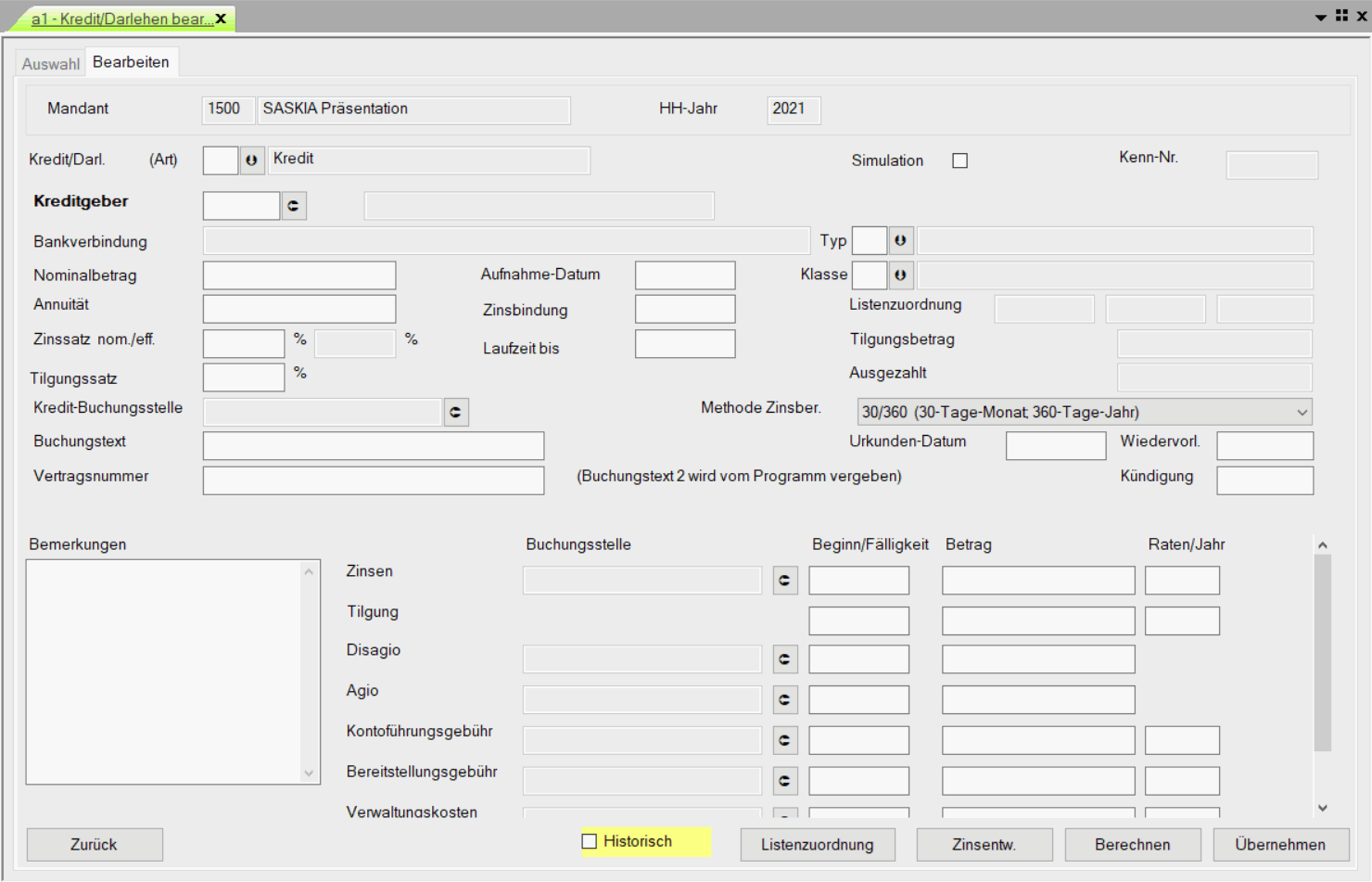Select the Bearbeiten tab

click(131, 62)
